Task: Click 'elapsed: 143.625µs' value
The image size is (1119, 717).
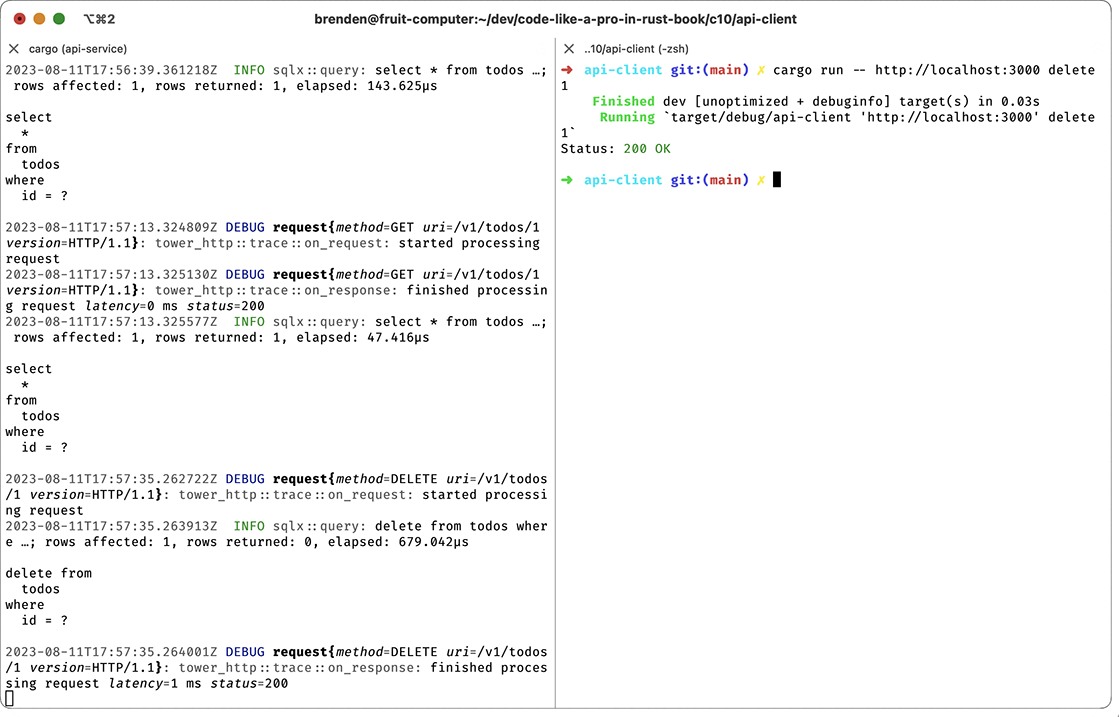Action: pyautogui.click(x=367, y=86)
